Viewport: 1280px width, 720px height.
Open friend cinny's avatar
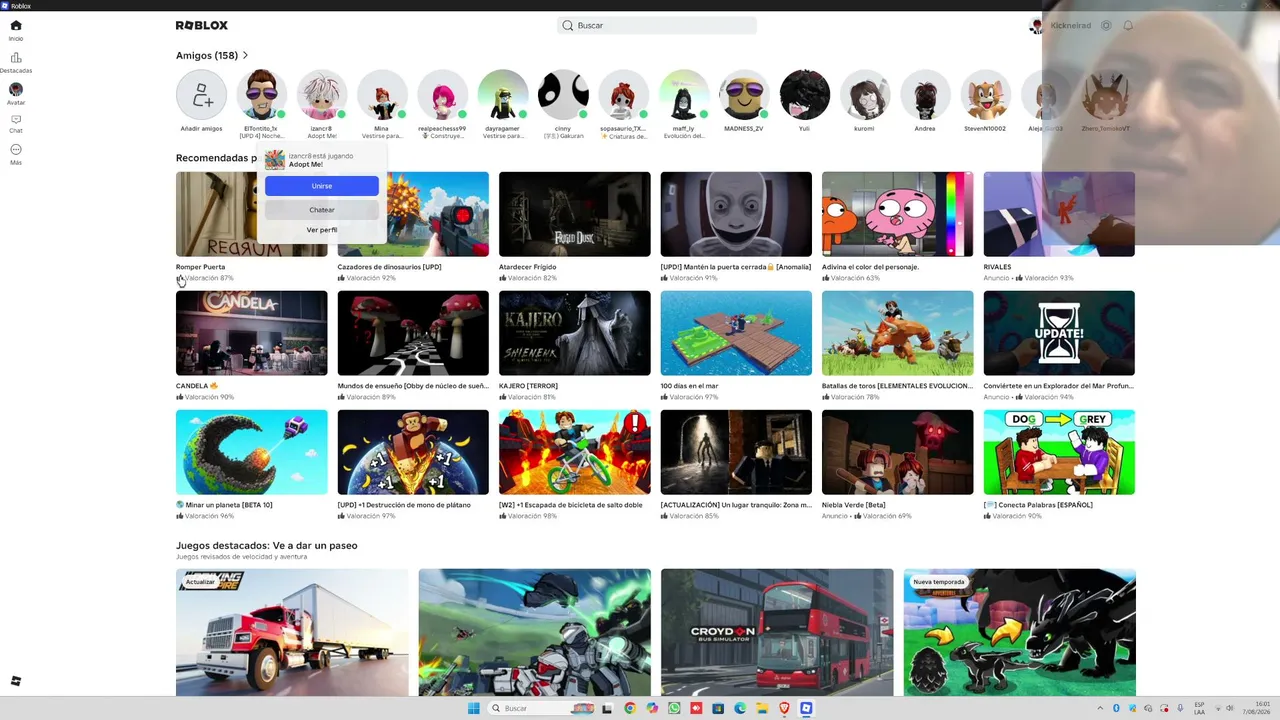(x=563, y=95)
